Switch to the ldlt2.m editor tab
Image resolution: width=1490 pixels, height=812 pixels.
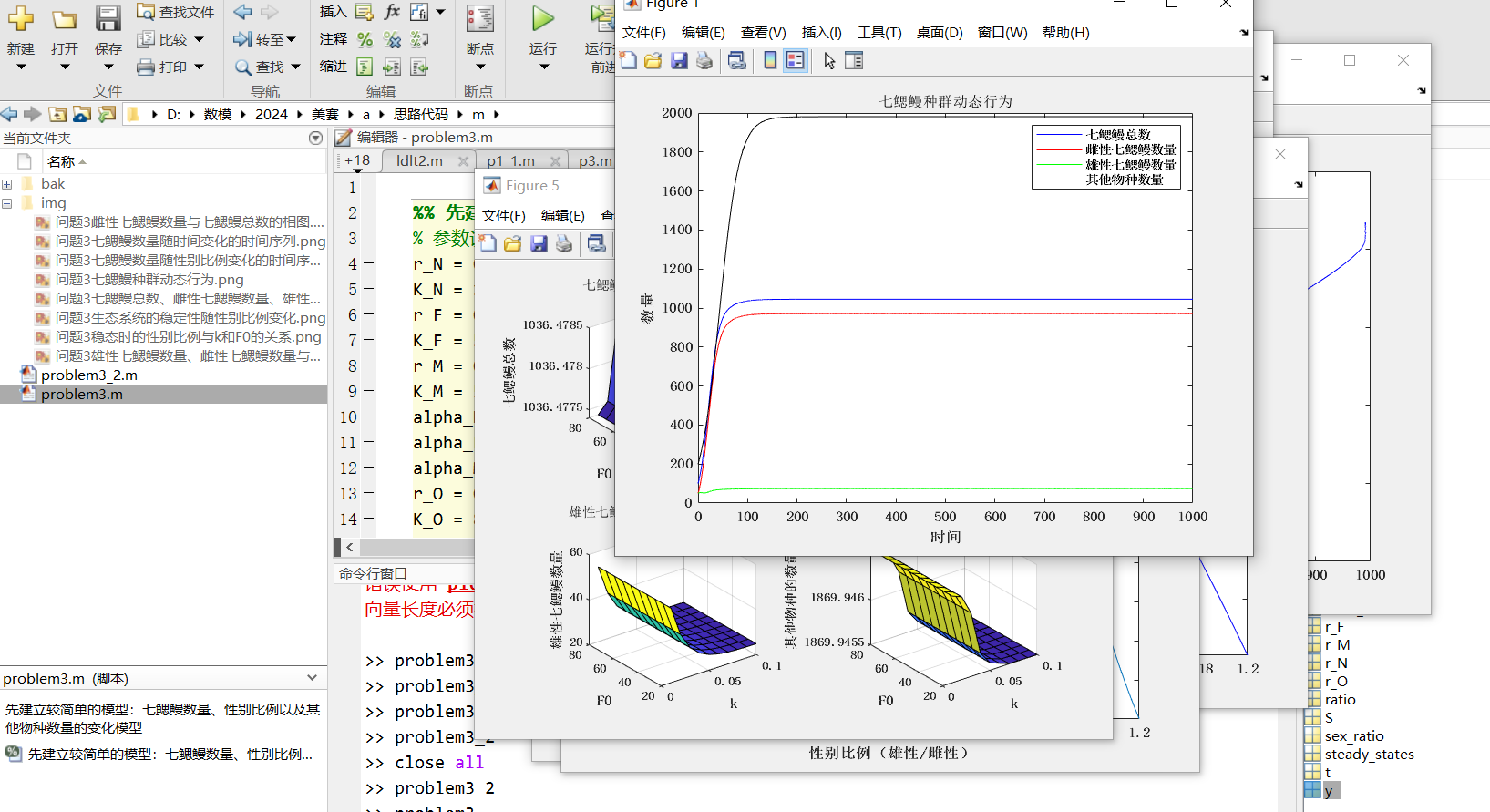coord(419,160)
